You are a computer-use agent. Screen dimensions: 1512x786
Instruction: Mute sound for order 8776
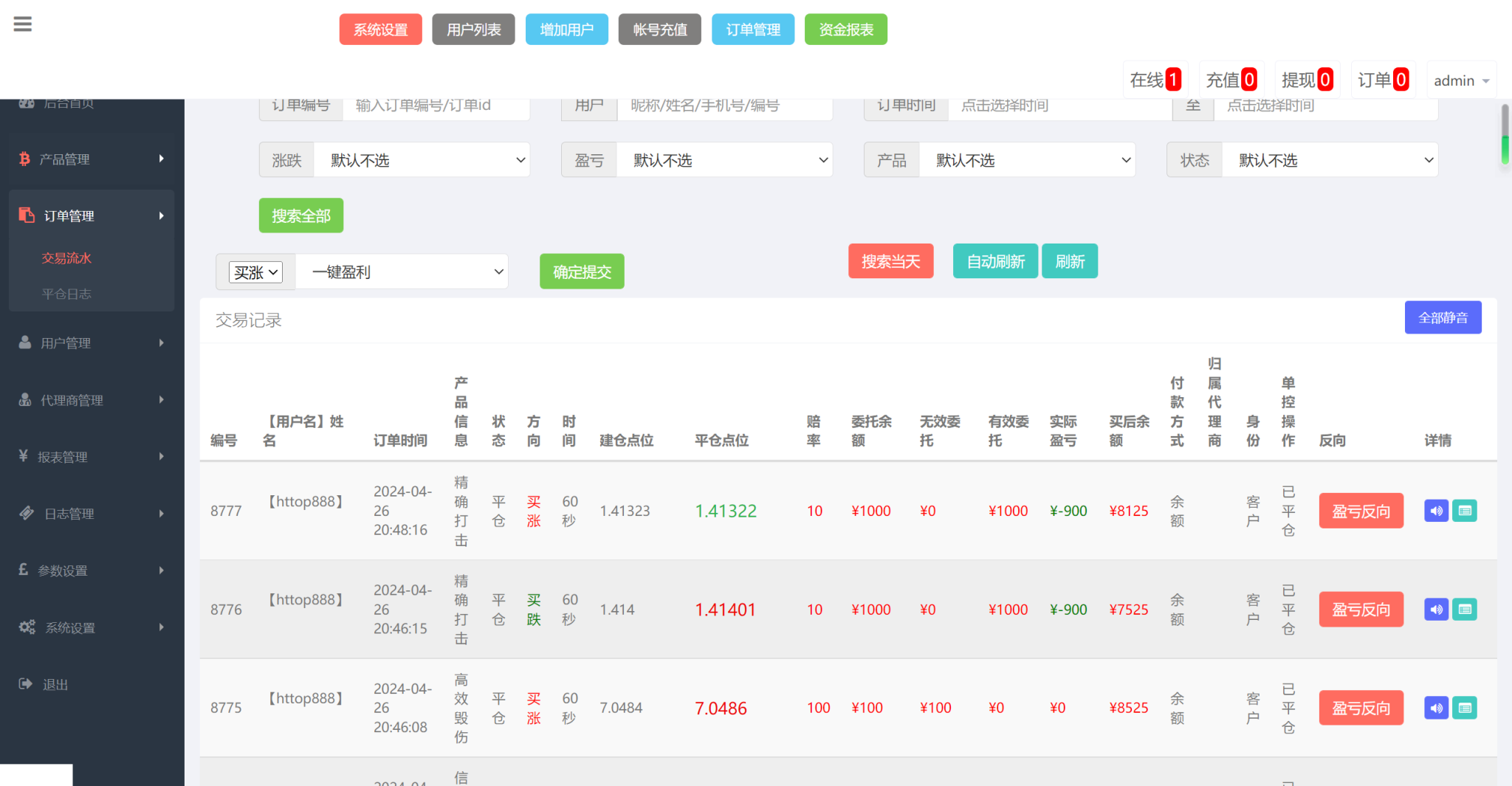coord(1436,610)
